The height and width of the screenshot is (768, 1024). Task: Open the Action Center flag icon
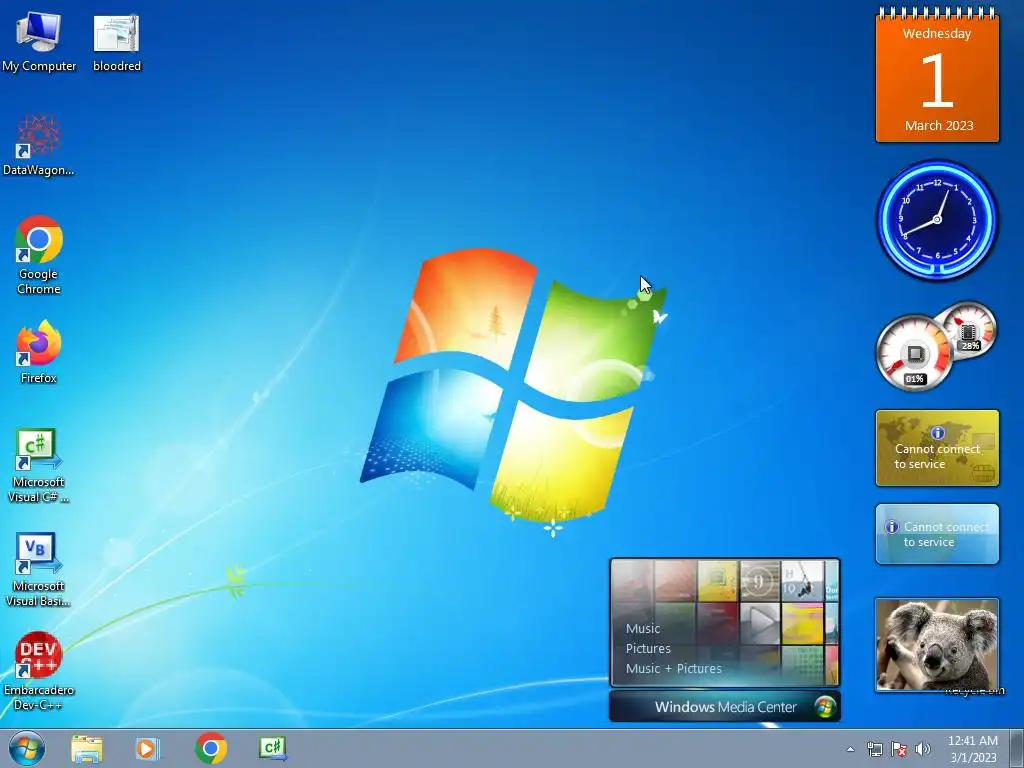[899, 749]
